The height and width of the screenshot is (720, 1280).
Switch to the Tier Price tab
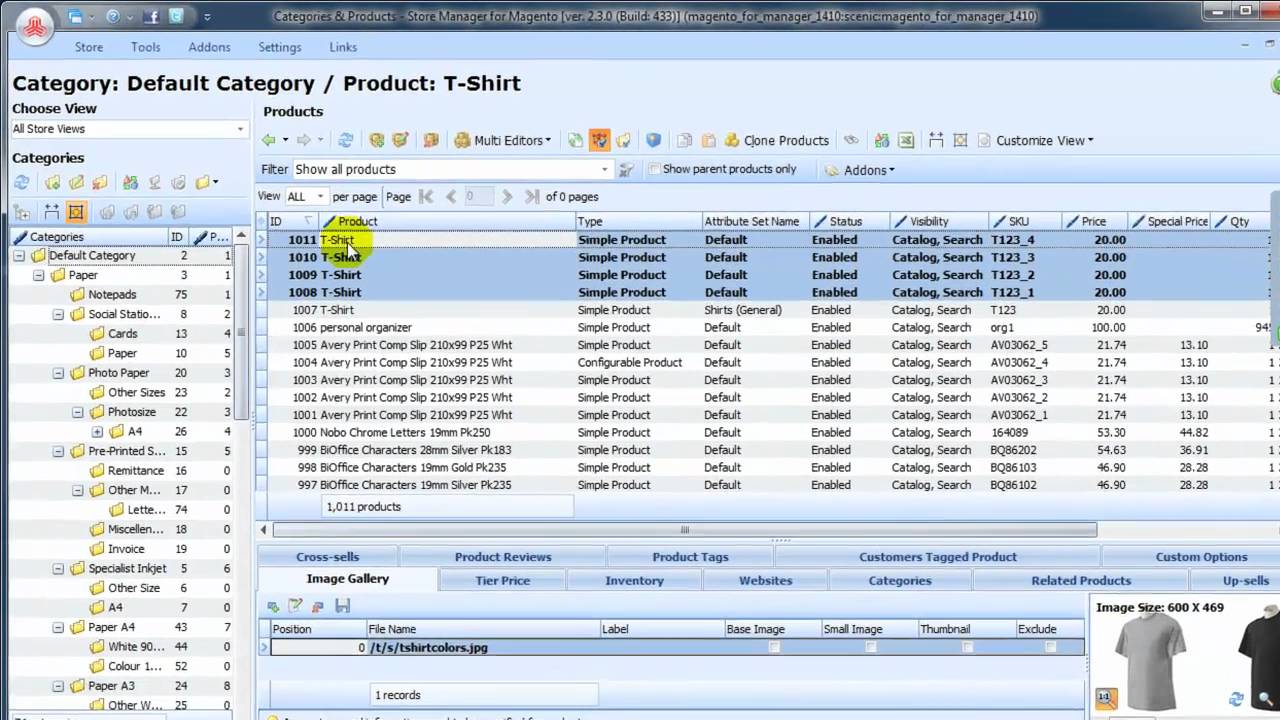tap(503, 580)
